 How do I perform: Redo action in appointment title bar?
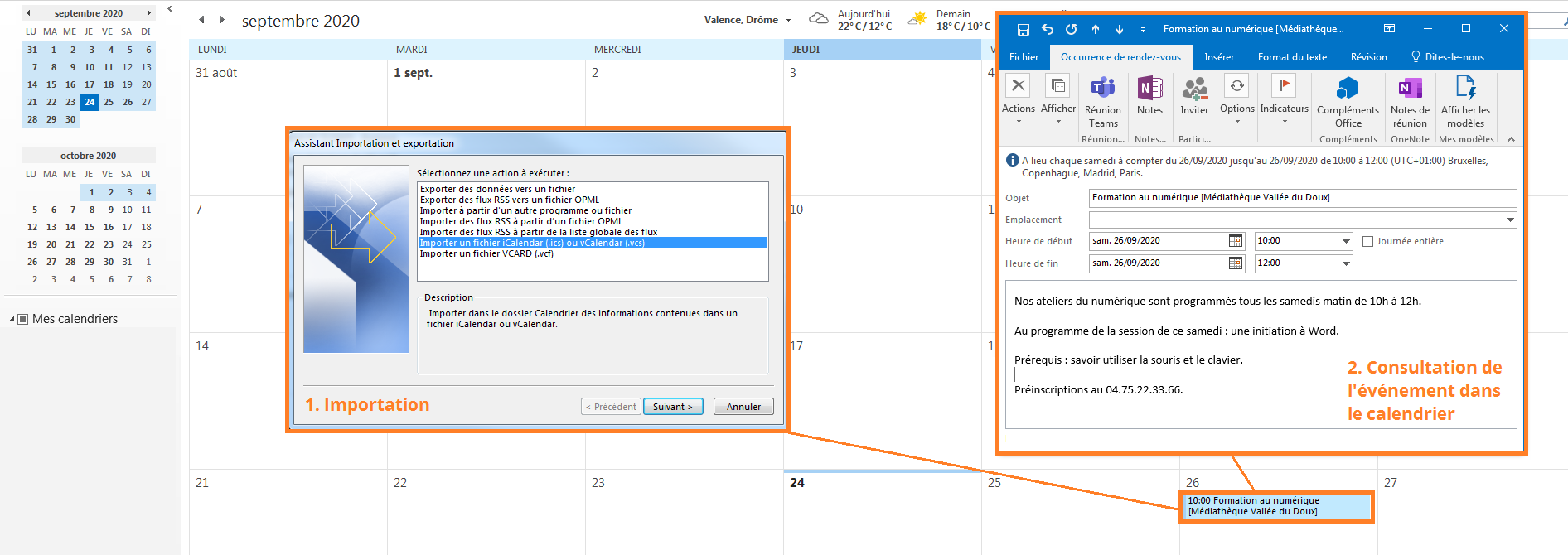pyautogui.click(x=1072, y=29)
